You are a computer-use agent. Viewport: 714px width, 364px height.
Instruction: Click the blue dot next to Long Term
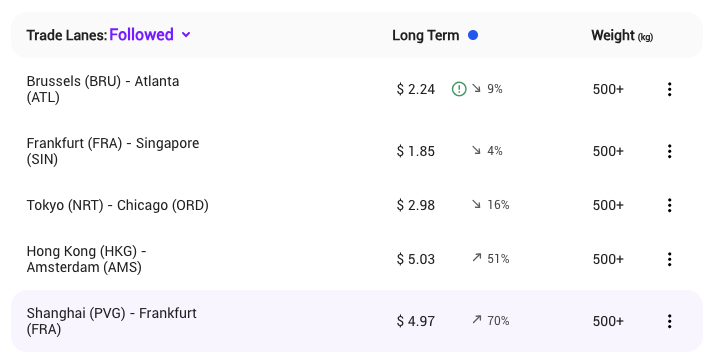point(473,35)
